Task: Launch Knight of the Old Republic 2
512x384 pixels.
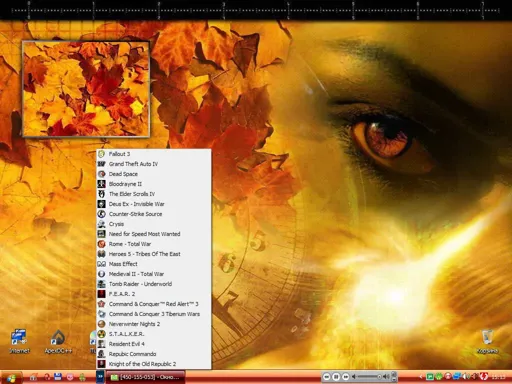Action: (x=154, y=364)
